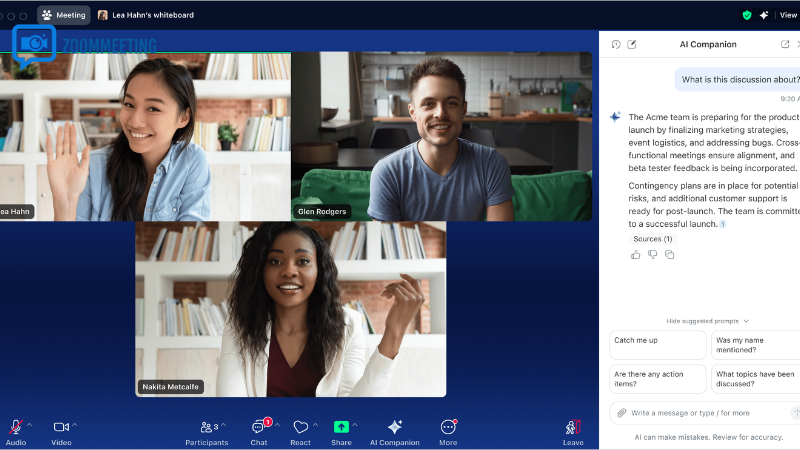Collapse Hide suggested prompts

pyautogui.click(x=707, y=321)
